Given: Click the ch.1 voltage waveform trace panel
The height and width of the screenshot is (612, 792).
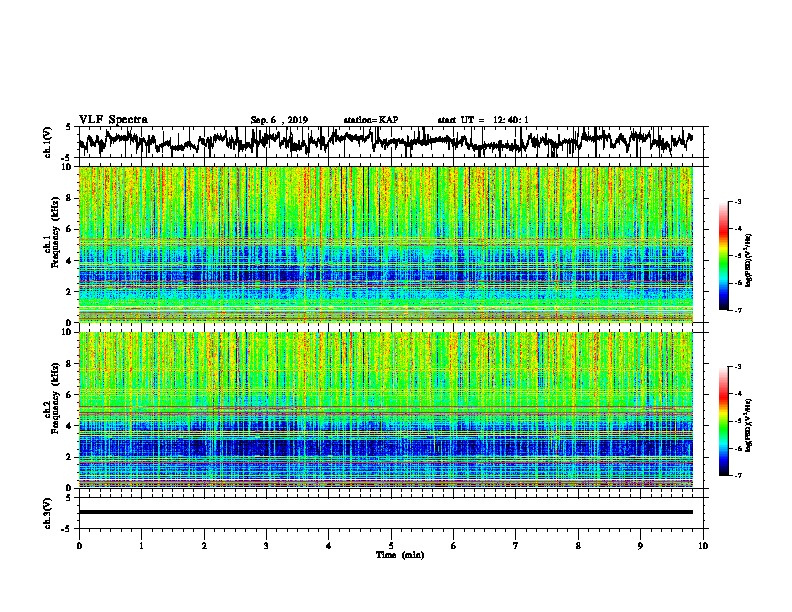Looking at the screenshot, I should 391,142.
